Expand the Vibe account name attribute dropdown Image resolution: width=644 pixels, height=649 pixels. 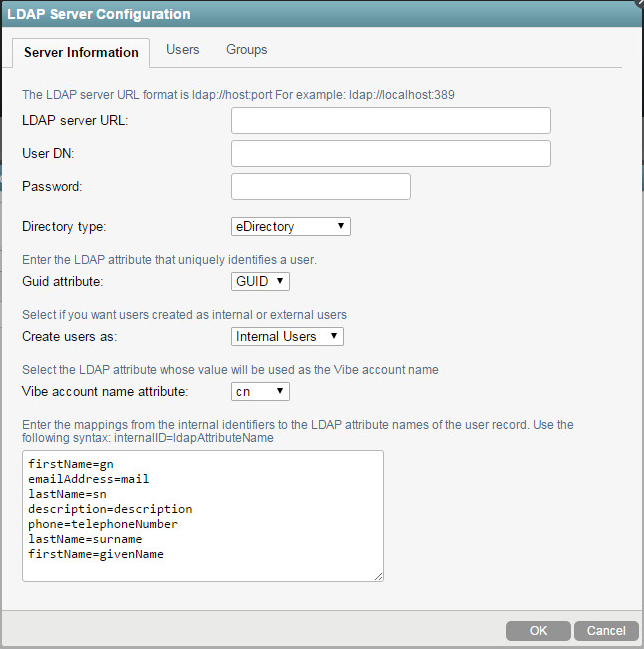pos(260,392)
